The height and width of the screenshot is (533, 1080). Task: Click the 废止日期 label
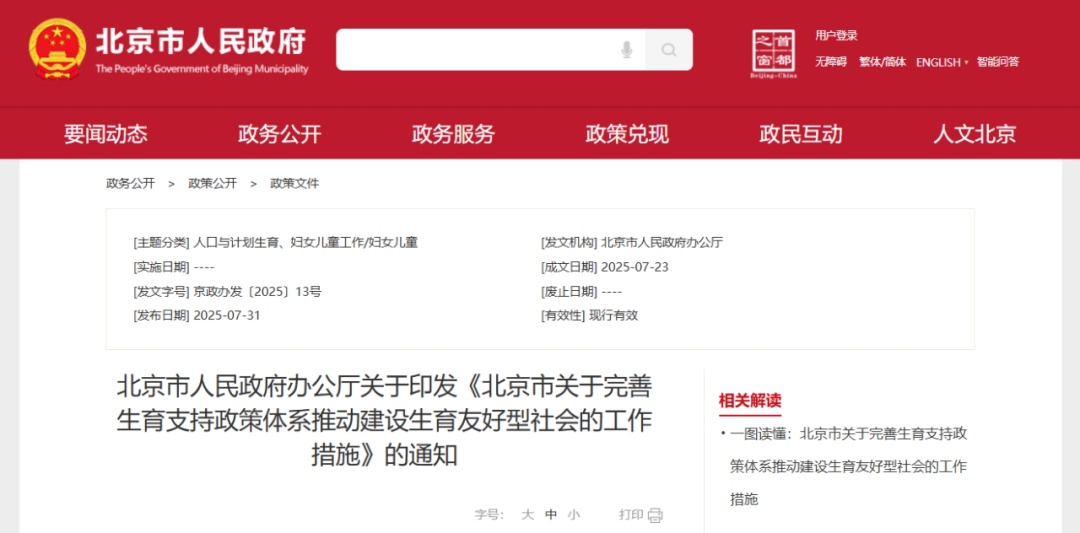tap(569, 291)
